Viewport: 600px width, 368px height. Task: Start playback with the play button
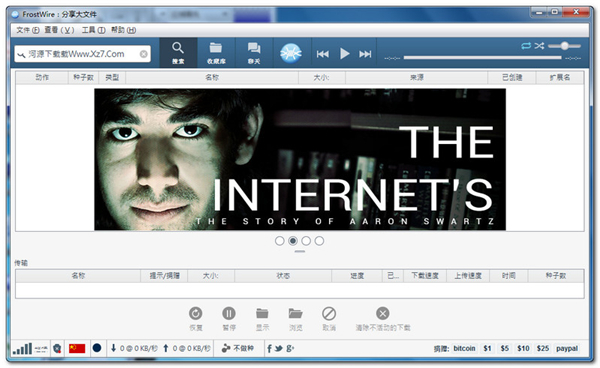(x=344, y=54)
